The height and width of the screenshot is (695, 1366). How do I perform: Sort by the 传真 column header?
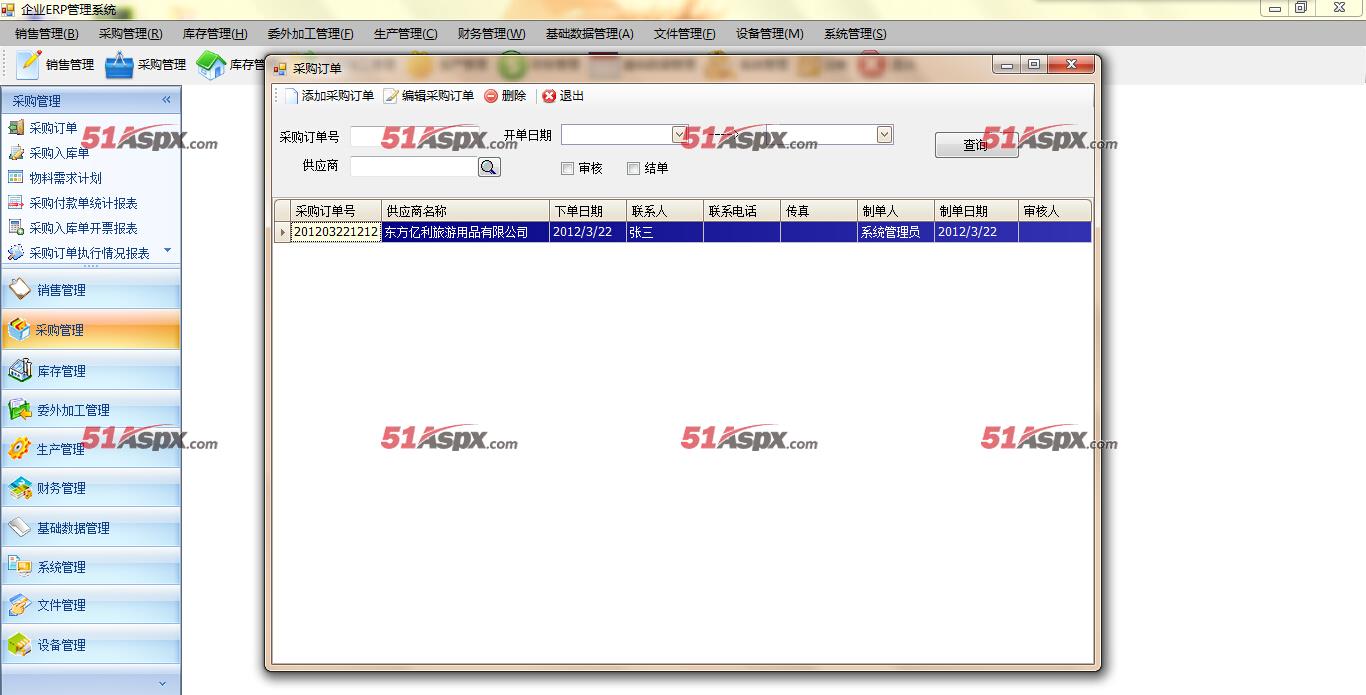click(819, 211)
